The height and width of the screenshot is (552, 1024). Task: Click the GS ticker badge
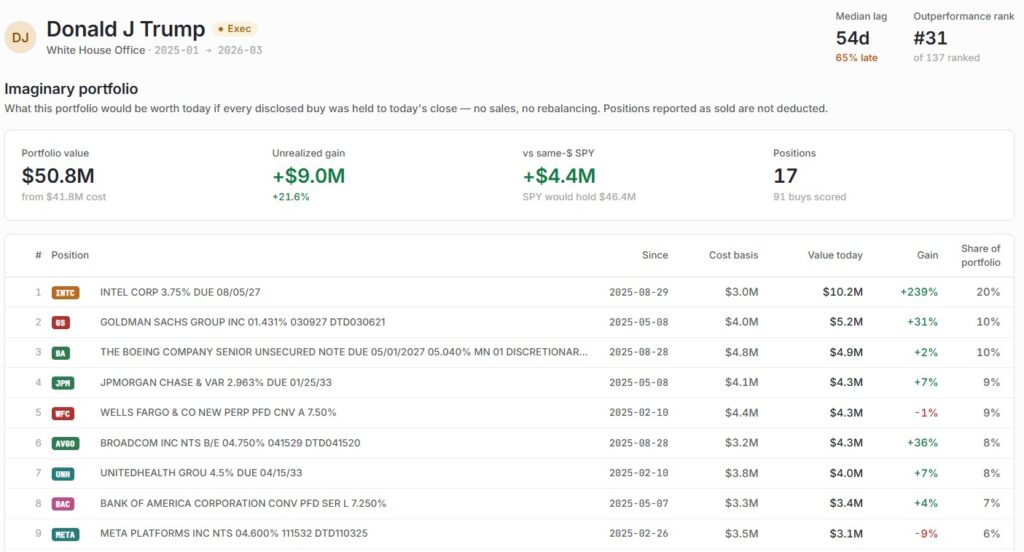click(61, 323)
